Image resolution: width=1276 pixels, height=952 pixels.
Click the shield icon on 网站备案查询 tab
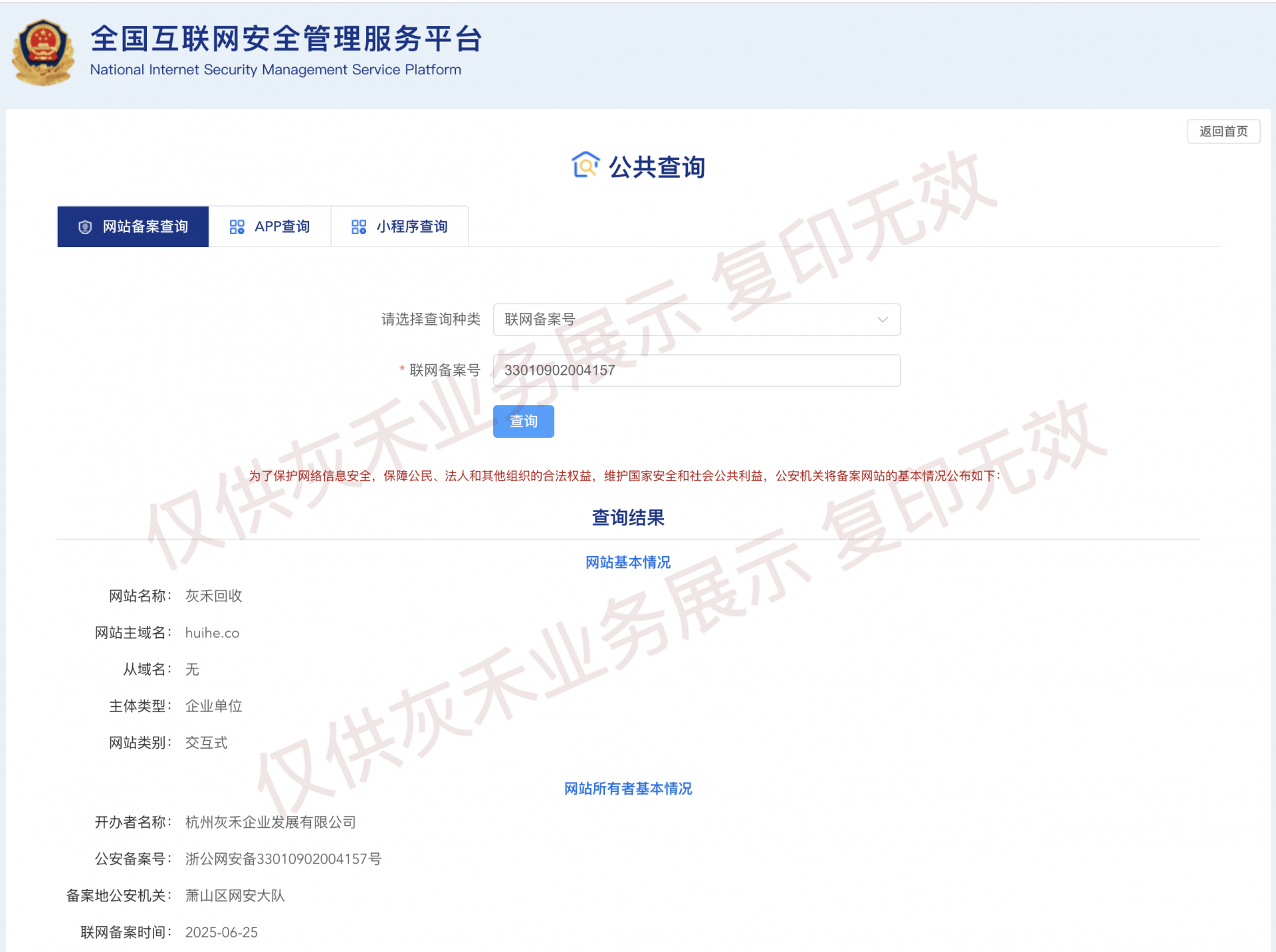(85, 227)
